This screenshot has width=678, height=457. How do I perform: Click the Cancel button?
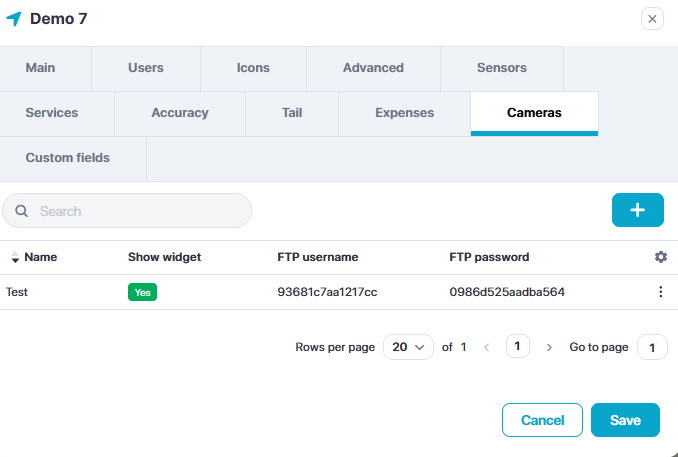(x=542, y=420)
